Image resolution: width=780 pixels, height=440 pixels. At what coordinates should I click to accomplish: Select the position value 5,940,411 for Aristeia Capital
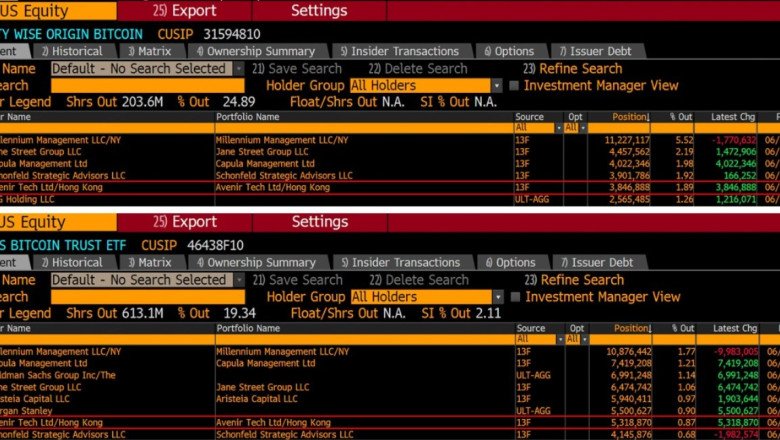pyautogui.click(x=631, y=399)
